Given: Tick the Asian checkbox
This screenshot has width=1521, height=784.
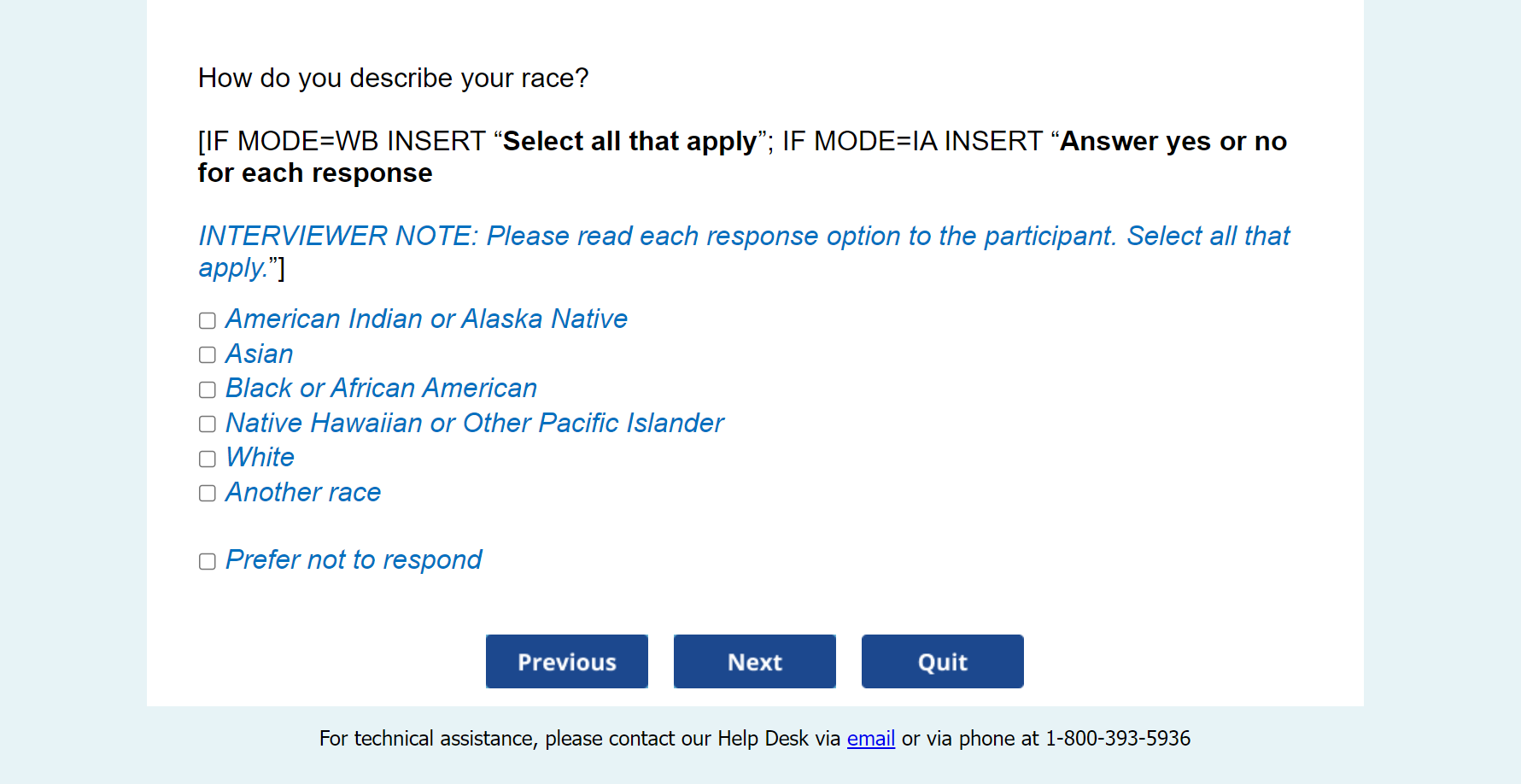Looking at the screenshot, I should (x=208, y=355).
